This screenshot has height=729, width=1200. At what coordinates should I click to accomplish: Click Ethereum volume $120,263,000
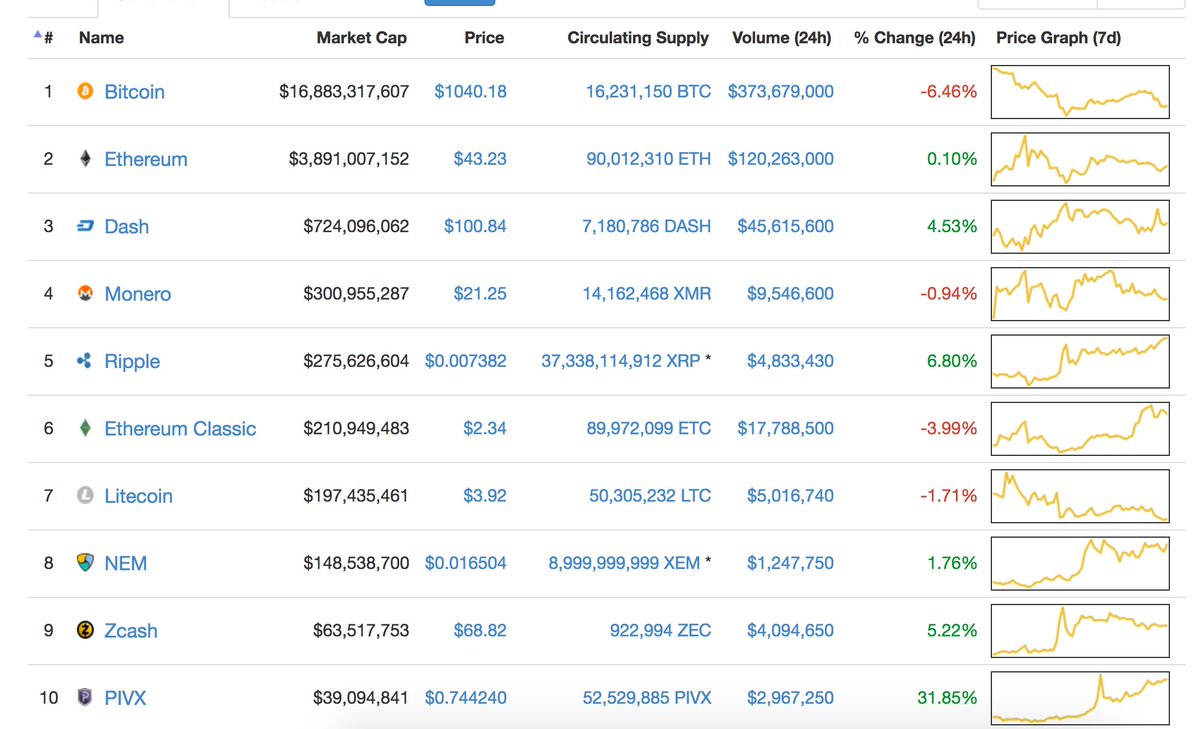click(x=780, y=159)
